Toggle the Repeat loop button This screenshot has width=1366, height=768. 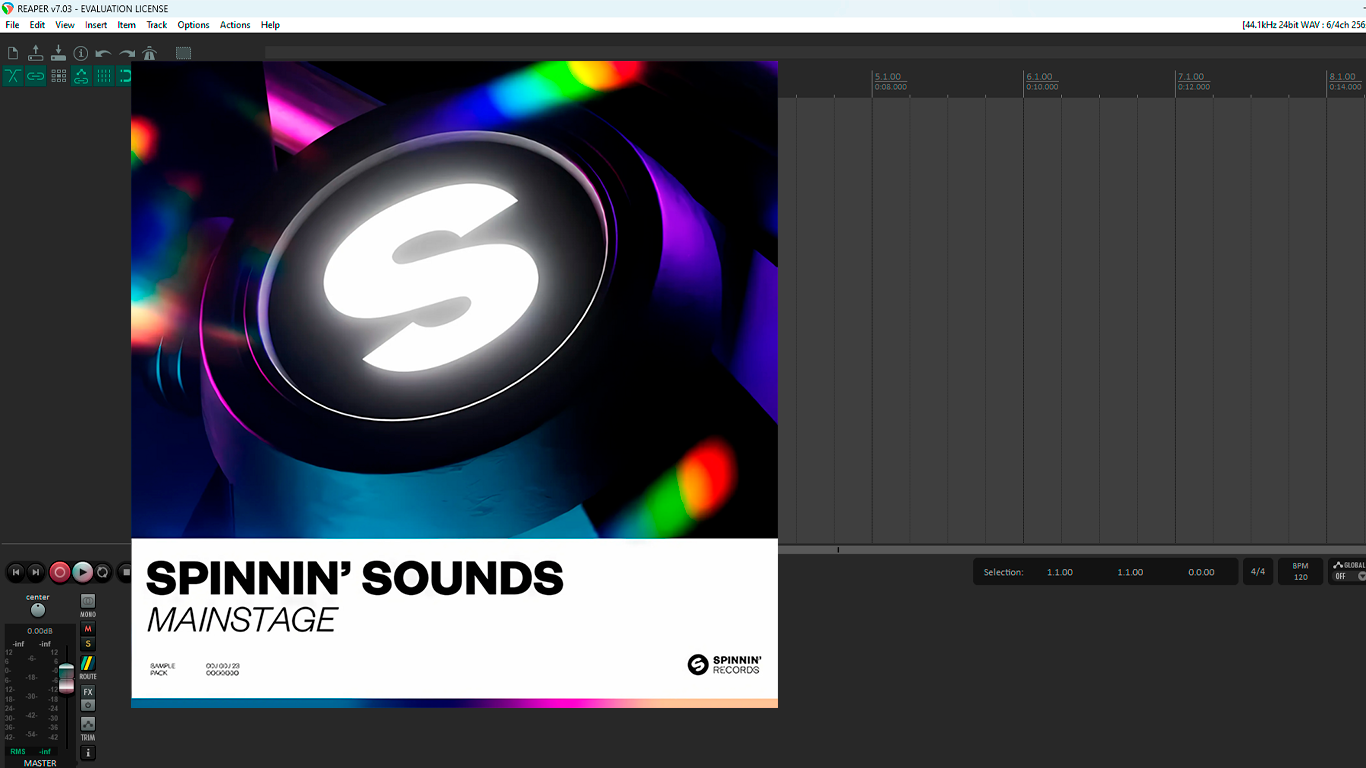pyautogui.click(x=103, y=572)
